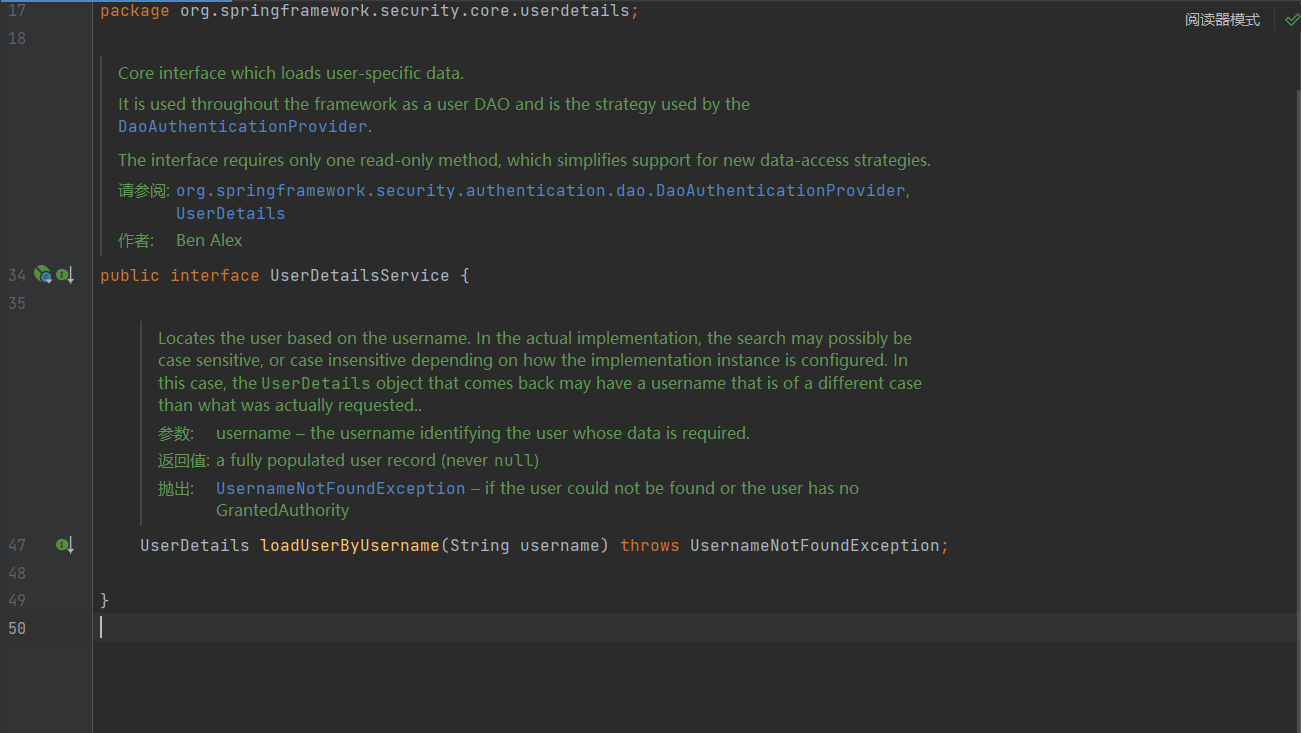Click the green inspection checkmark icon

click(1291, 20)
